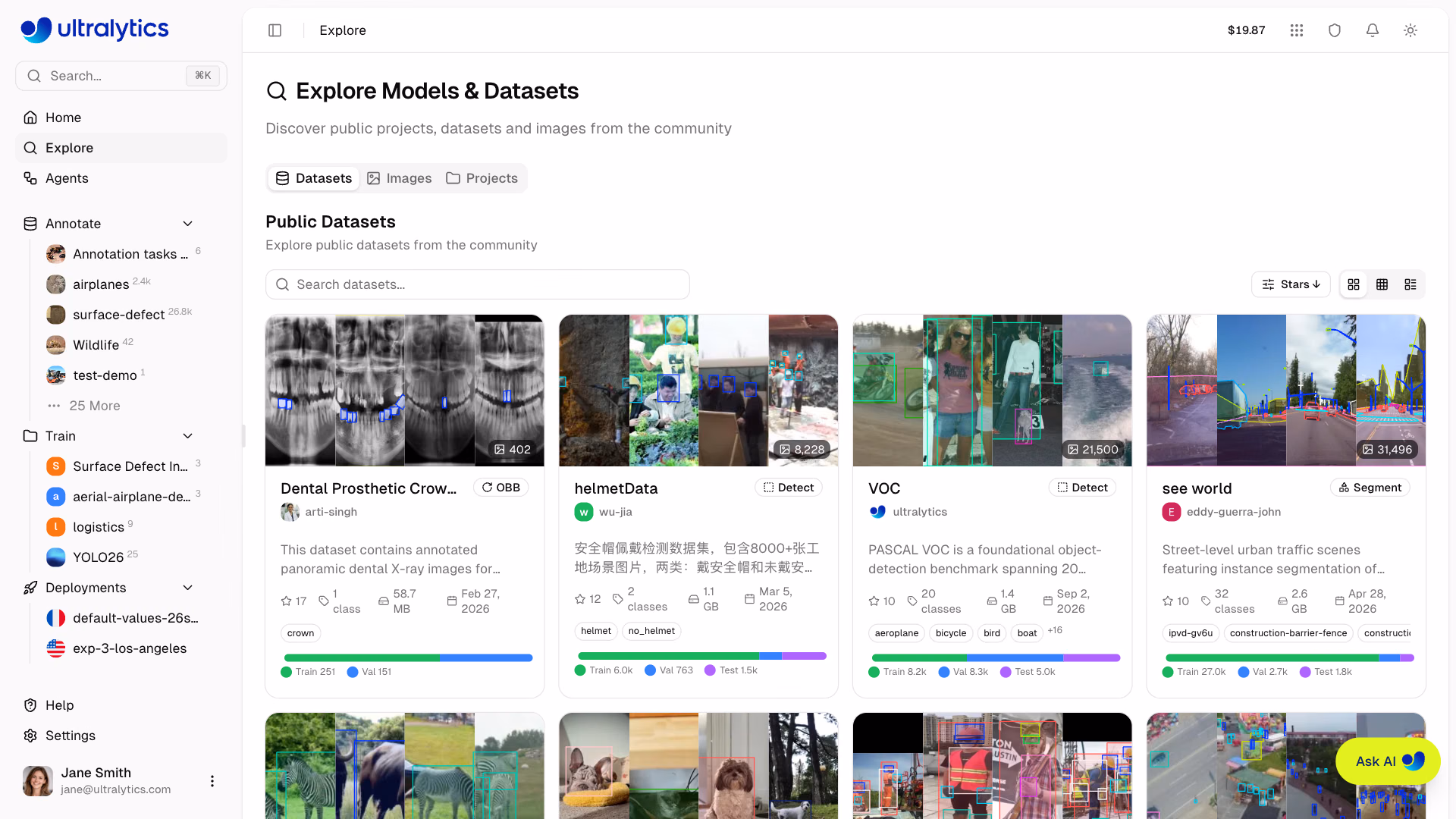Select the Datasets tab
Screen dimensions: 1456x819
coord(314,178)
